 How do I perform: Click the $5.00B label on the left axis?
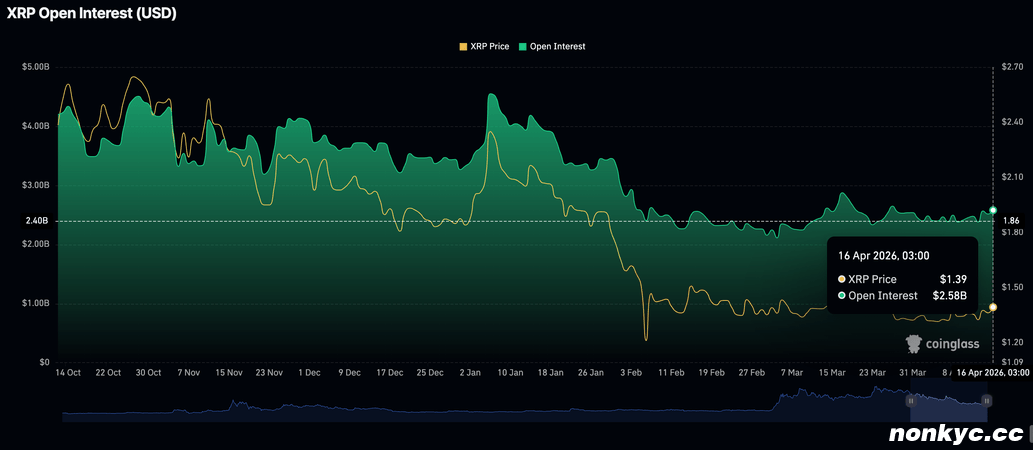click(x=35, y=67)
